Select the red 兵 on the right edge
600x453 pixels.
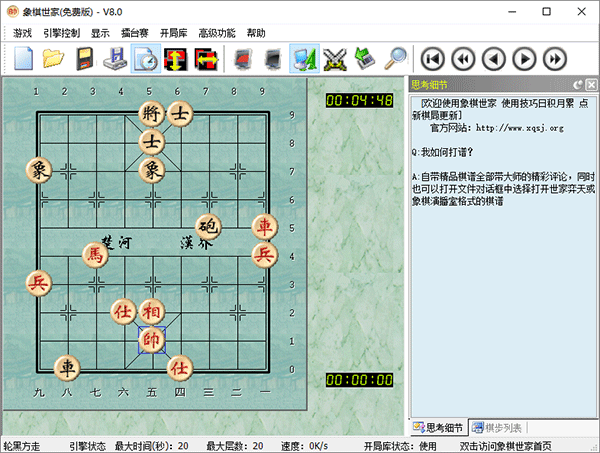(265, 255)
